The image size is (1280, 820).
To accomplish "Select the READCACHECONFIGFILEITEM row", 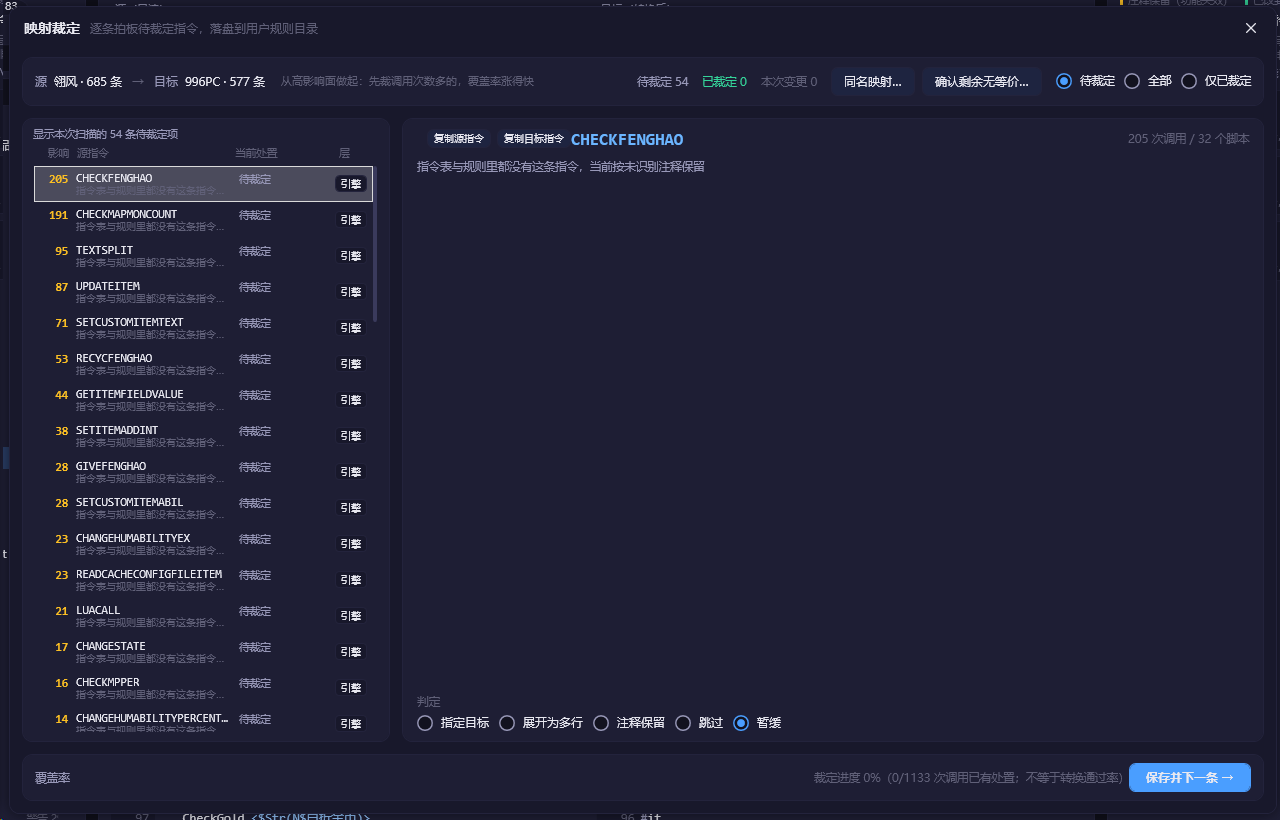I will coord(203,580).
